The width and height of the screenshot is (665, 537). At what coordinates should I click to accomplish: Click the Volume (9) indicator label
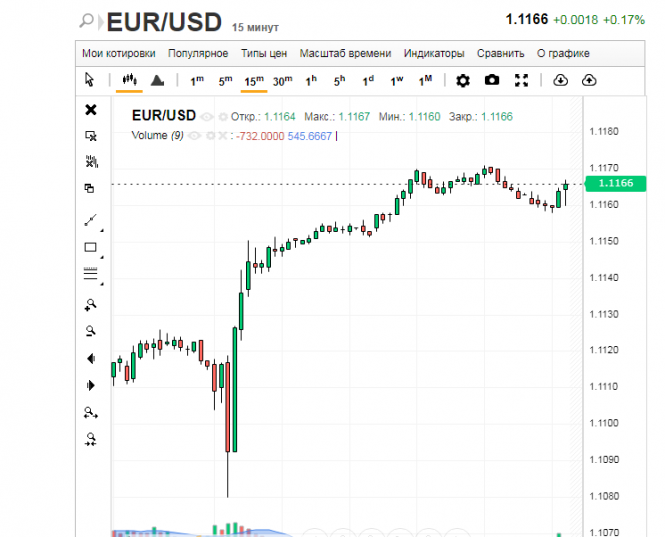tap(157, 135)
